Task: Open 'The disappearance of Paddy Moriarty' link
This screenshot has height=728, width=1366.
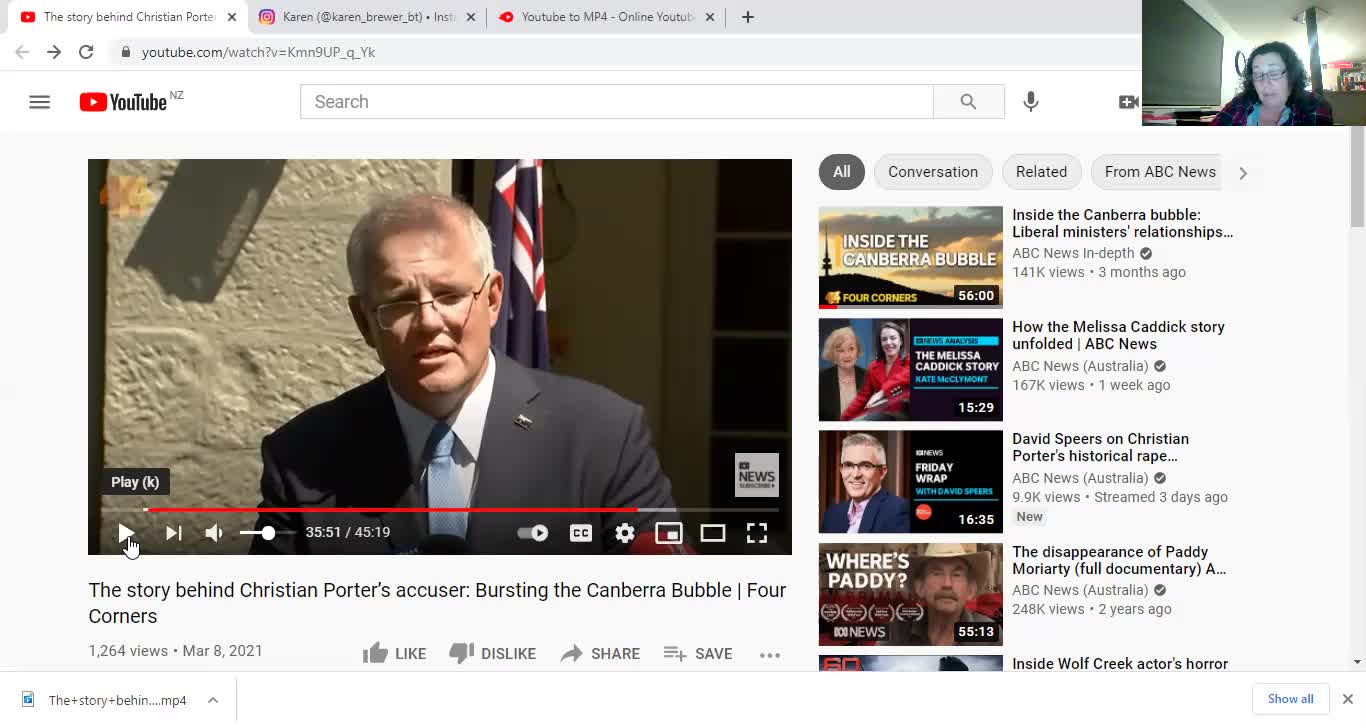Action: click(x=1119, y=560)
